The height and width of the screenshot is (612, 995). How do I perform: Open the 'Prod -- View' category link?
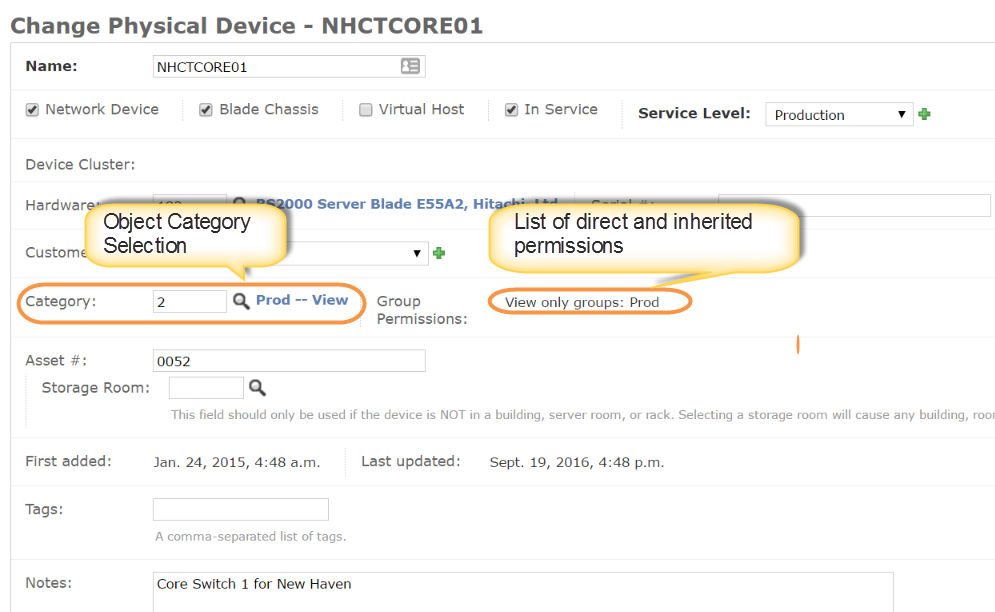click(302, 300)
